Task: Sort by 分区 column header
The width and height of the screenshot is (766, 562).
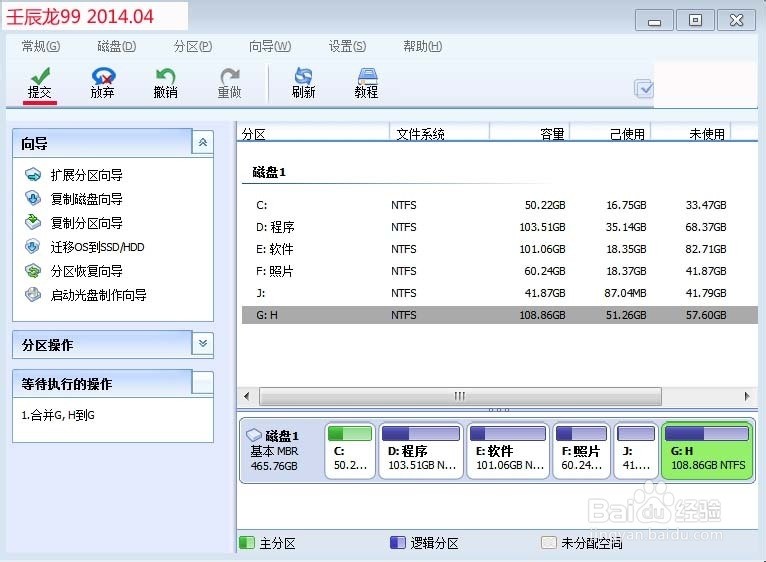Action: pos(313,133)
